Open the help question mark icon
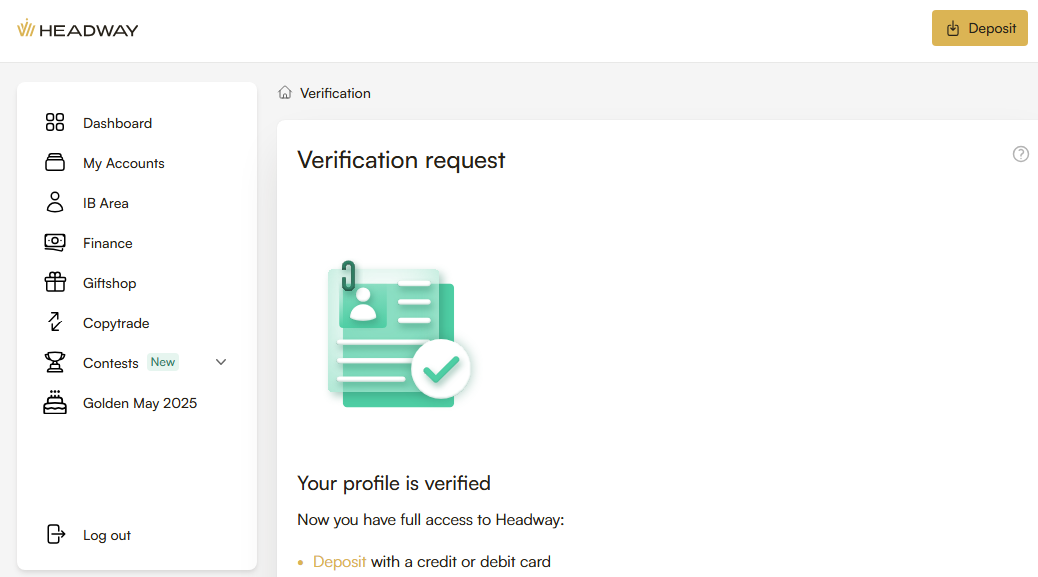Screen dimensions: 1038x577 click(1021, 154)
